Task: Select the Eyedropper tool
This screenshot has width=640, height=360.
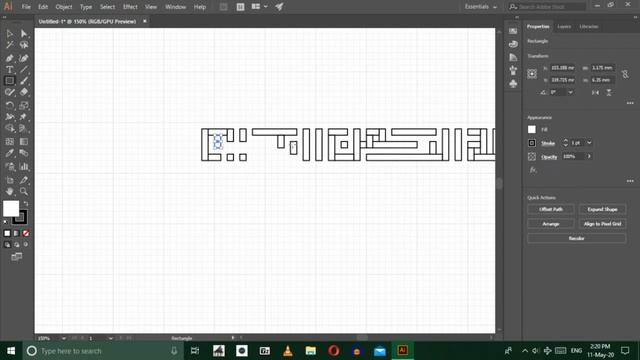Action: pyautogui.click(x=10, y=153)
